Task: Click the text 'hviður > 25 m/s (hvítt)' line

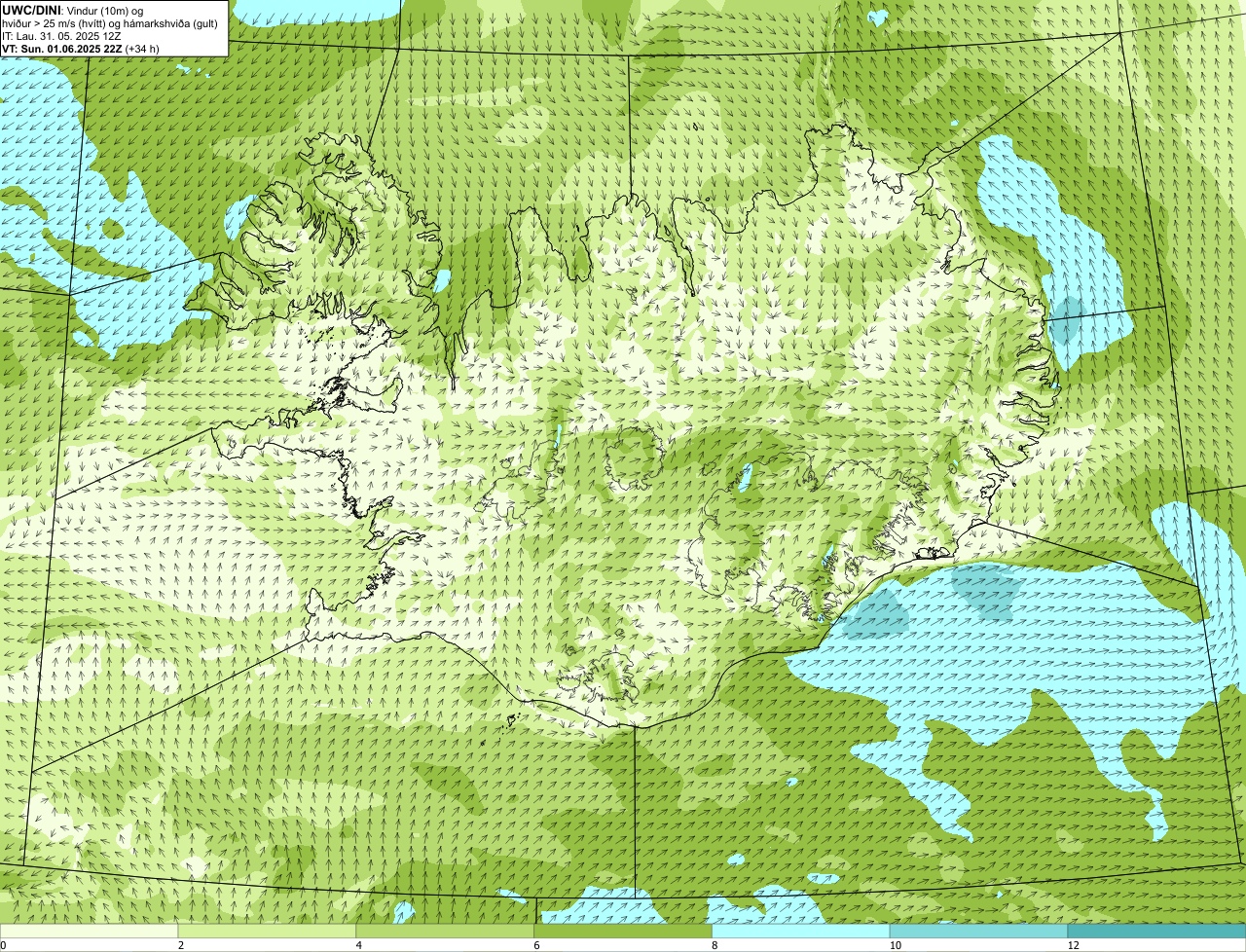Action: tap(110, 23)
